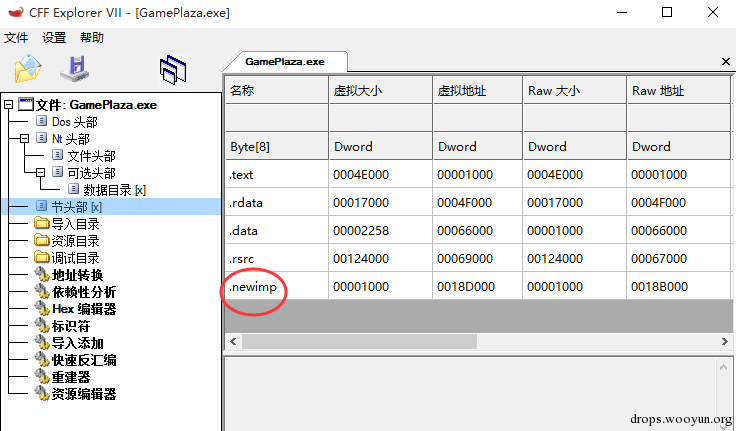Click the 虚拟地址 column header
736x431 pixels.
click(477, 90)
